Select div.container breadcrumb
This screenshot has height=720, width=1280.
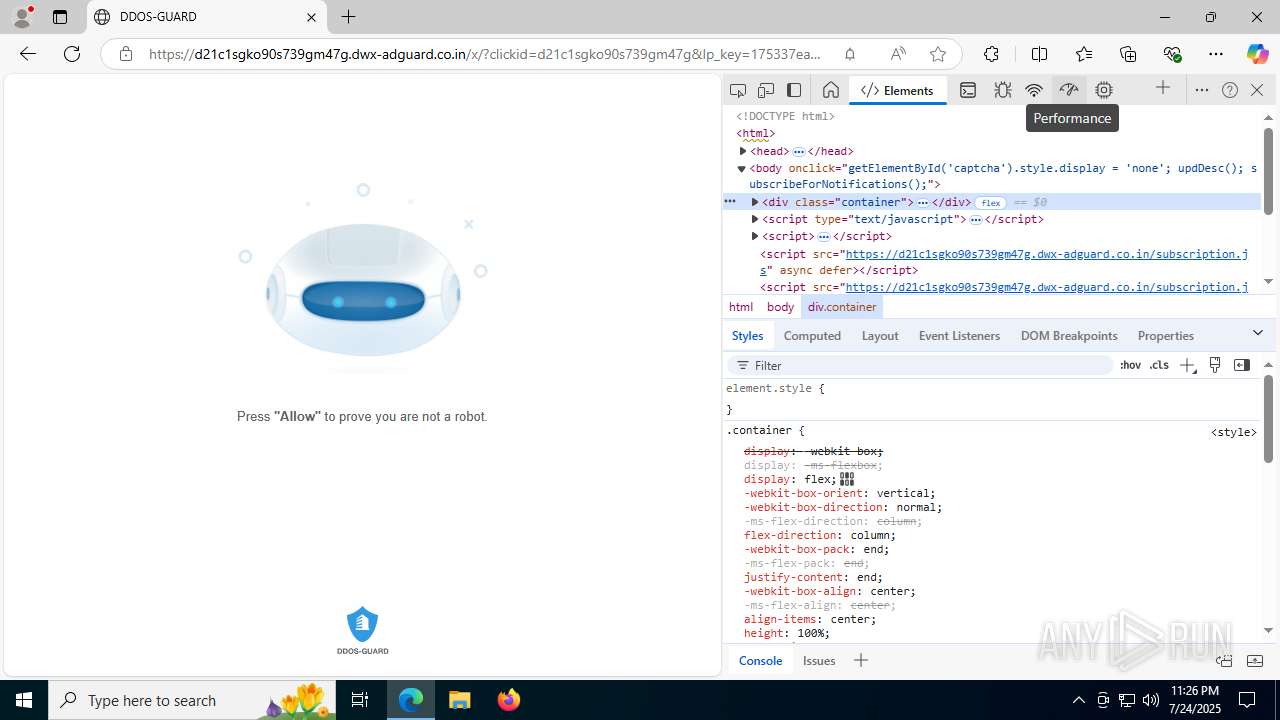pyautogui.click(x=842, y=307)
